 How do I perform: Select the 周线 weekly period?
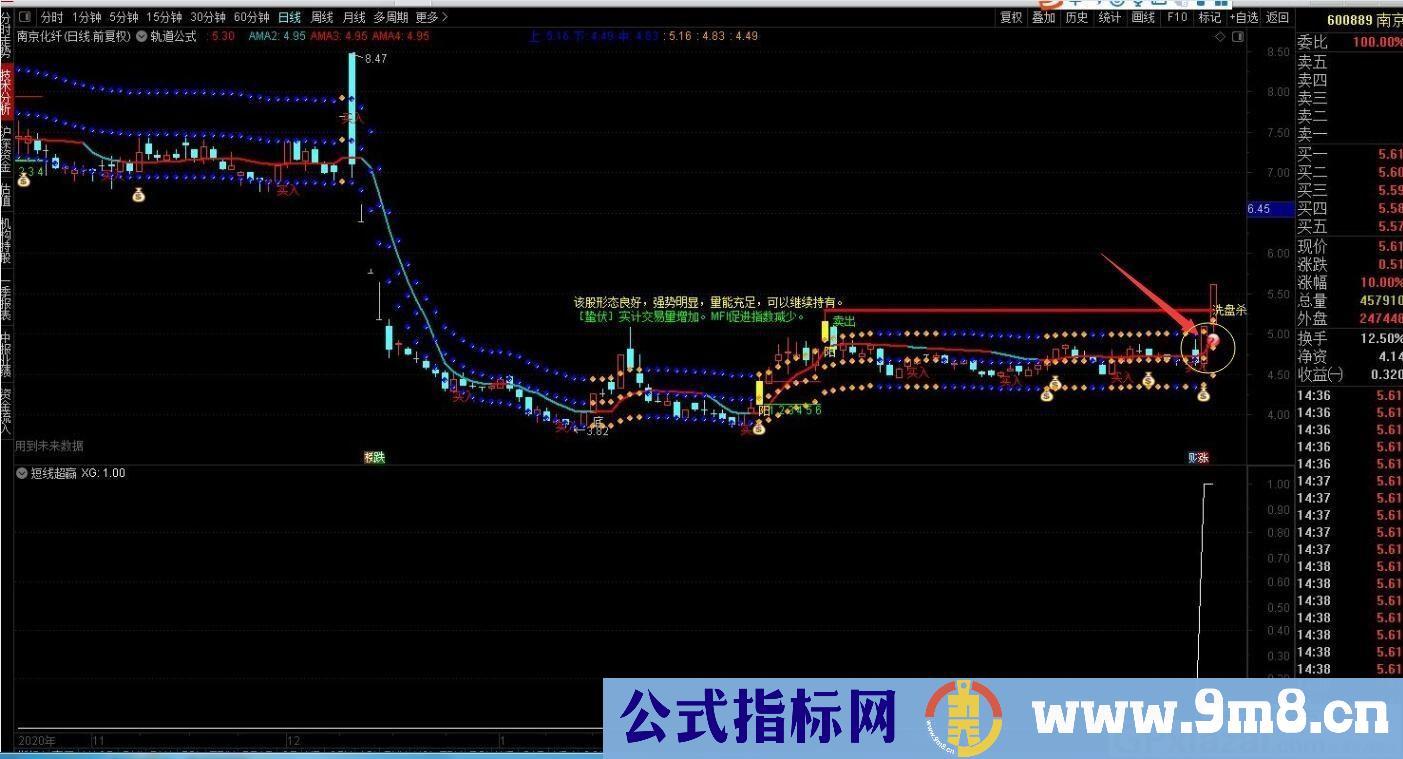click(x=322, y=17)
